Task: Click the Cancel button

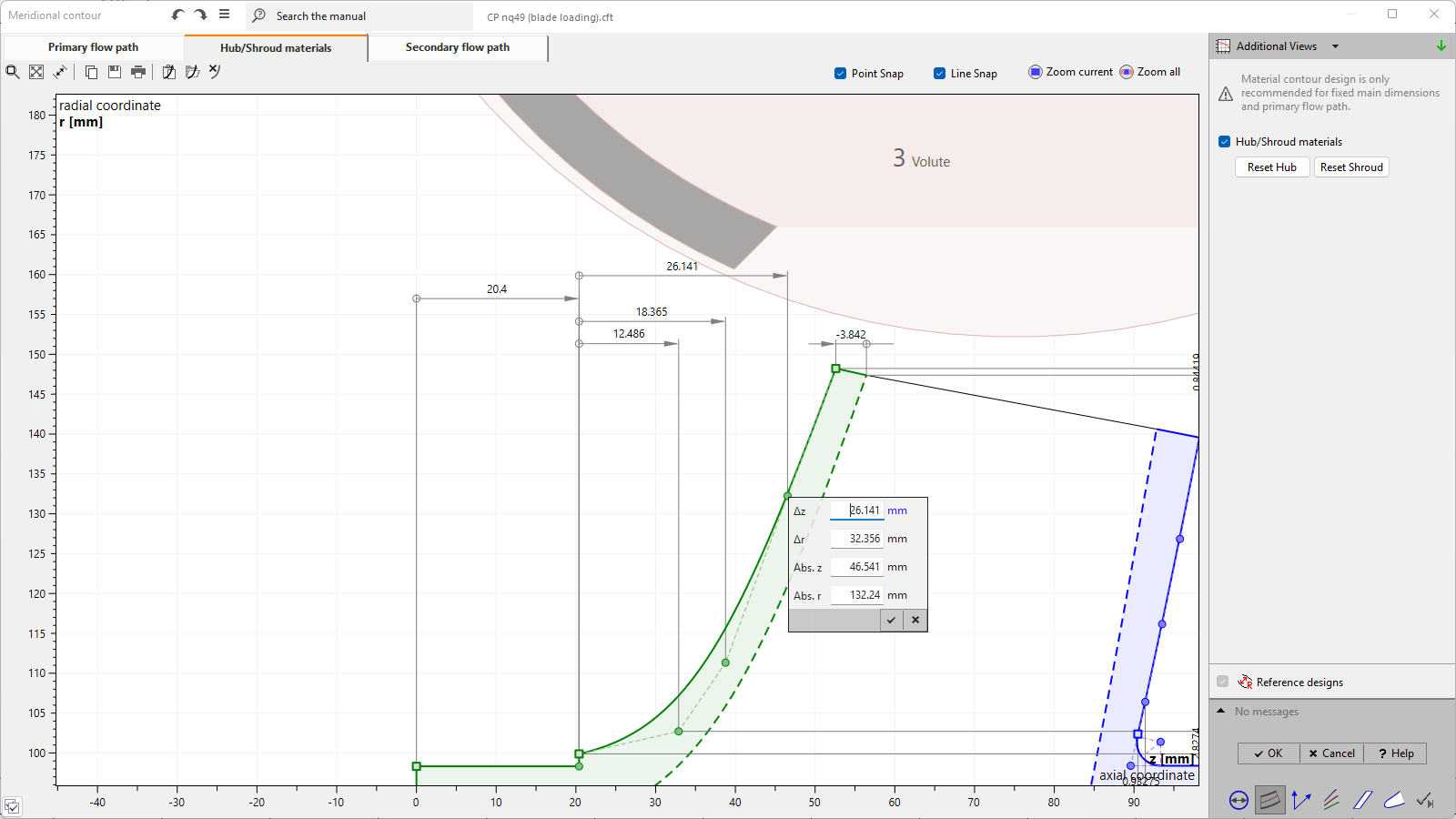Action: coord(1331,753)
